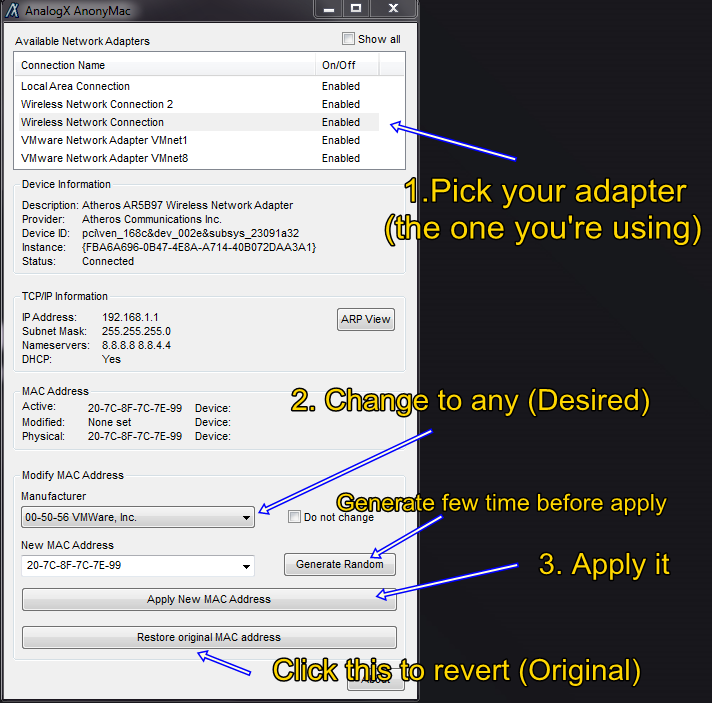This screenshot has height=703, width=712.
Task: Click the subnet mask value 255.255.255.0
Action: tap(136, 331)
